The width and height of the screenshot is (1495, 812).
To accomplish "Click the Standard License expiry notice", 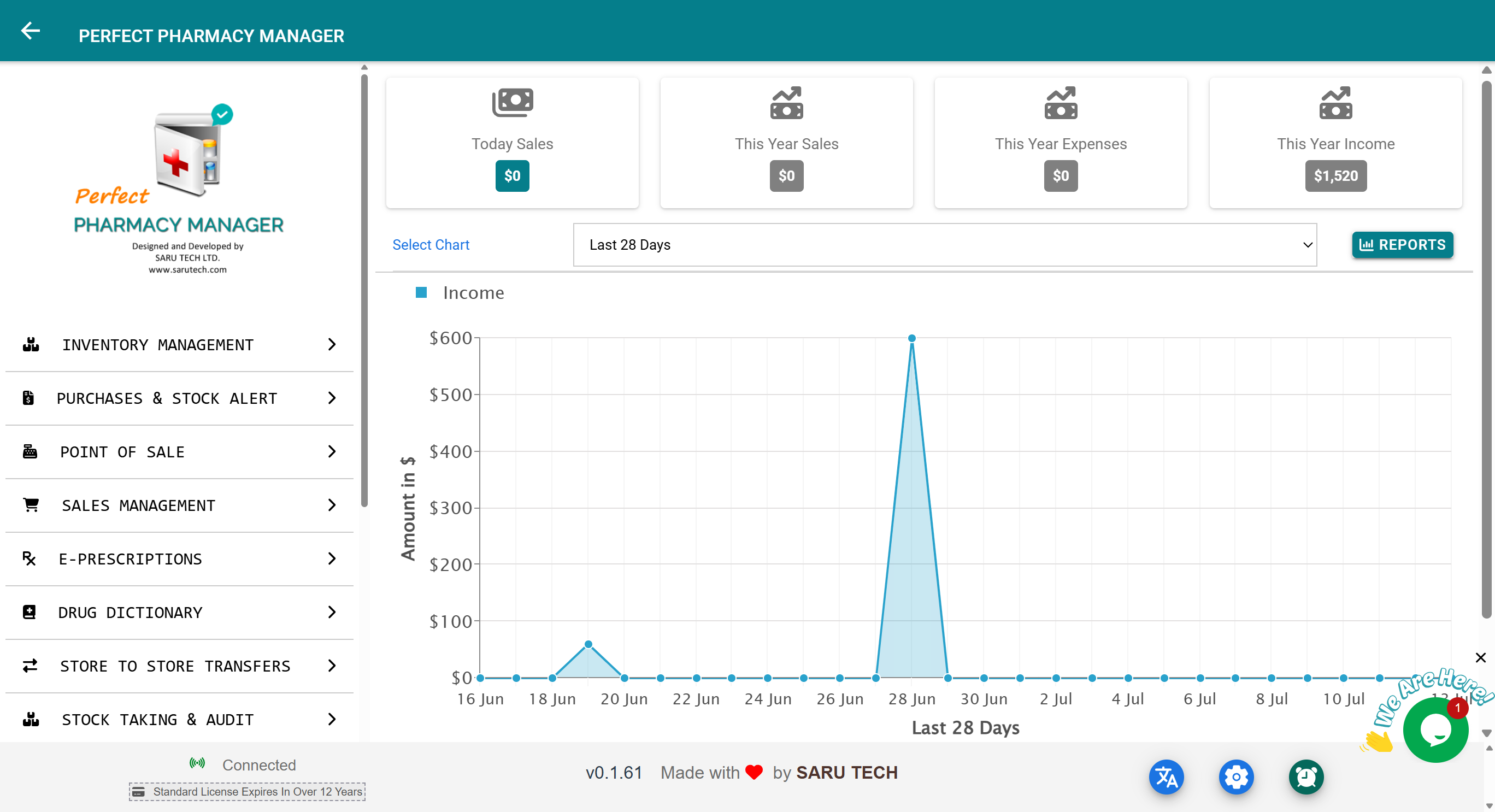I will coord(247,792).
